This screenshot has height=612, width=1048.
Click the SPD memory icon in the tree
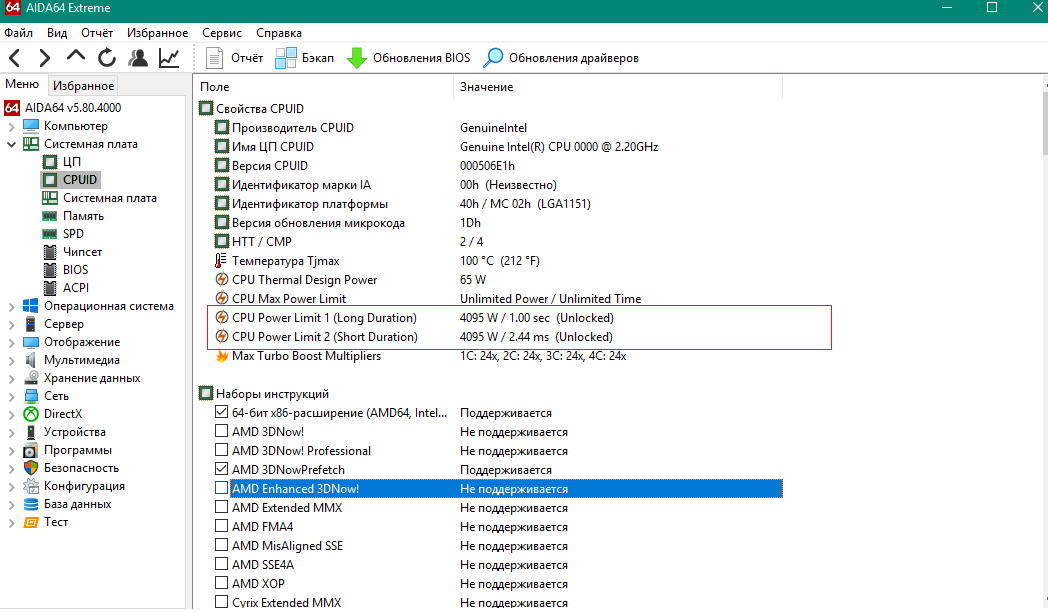tap(49, 234)
